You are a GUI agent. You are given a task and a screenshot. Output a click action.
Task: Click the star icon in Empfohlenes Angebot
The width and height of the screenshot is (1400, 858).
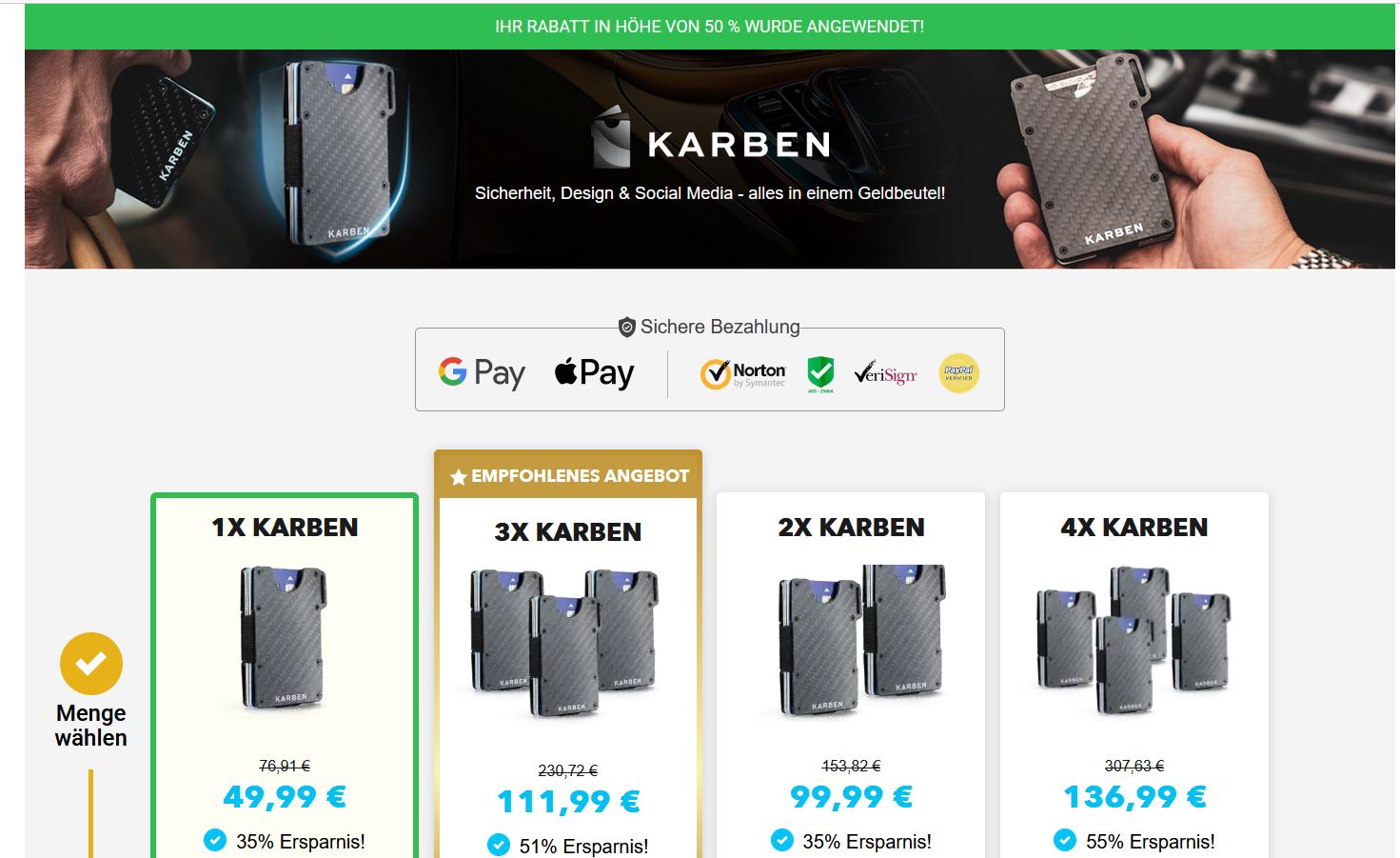coord(458,477)
